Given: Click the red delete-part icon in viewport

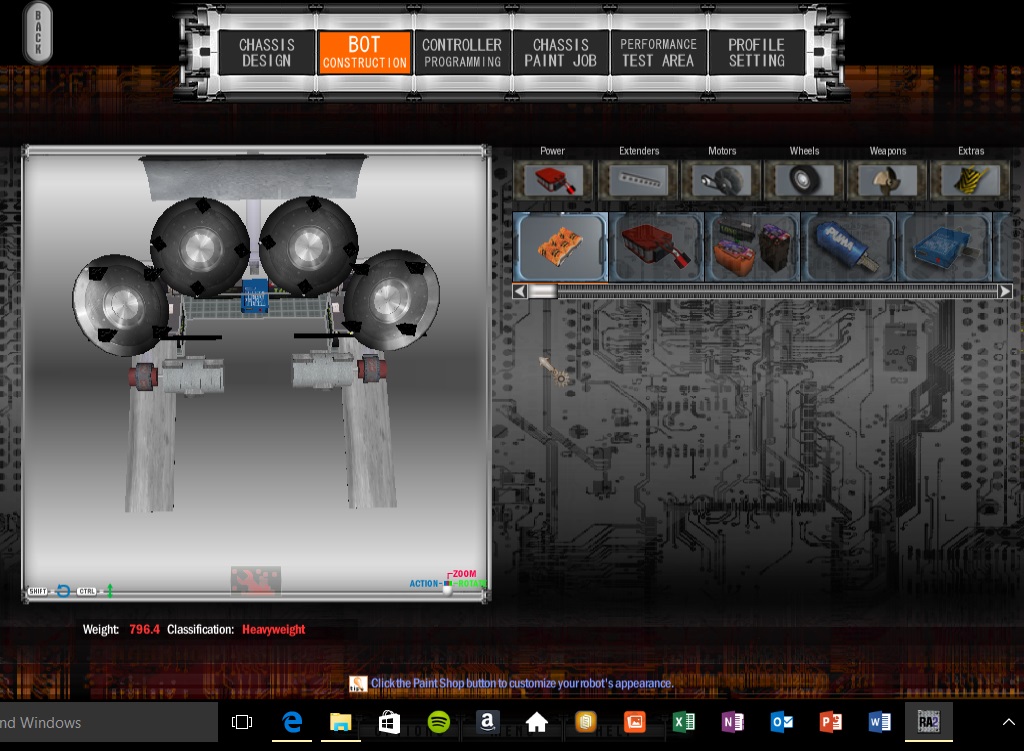Looking at the screenshot, I should 255,581.
